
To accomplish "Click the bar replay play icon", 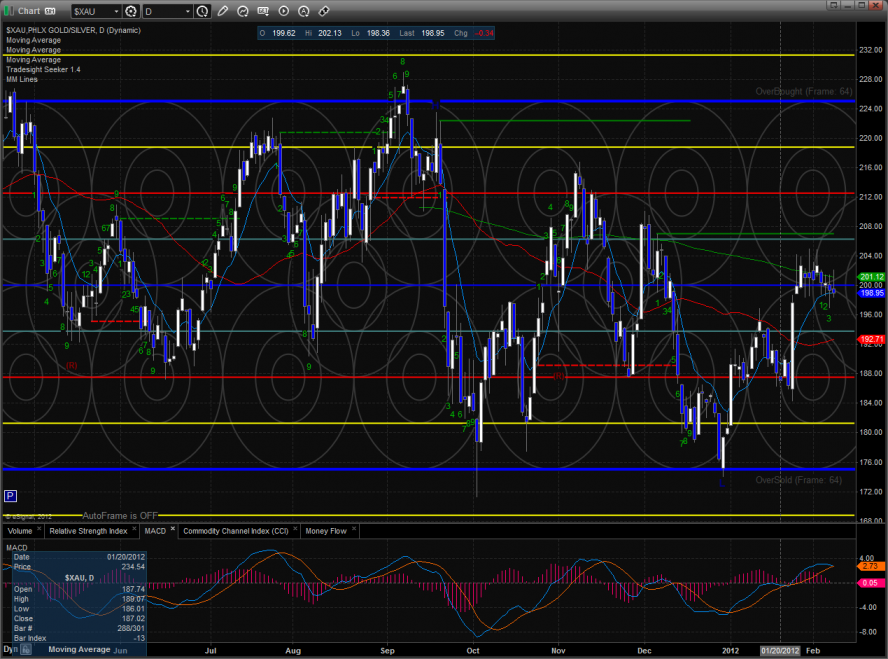I will tap(284, 11).
